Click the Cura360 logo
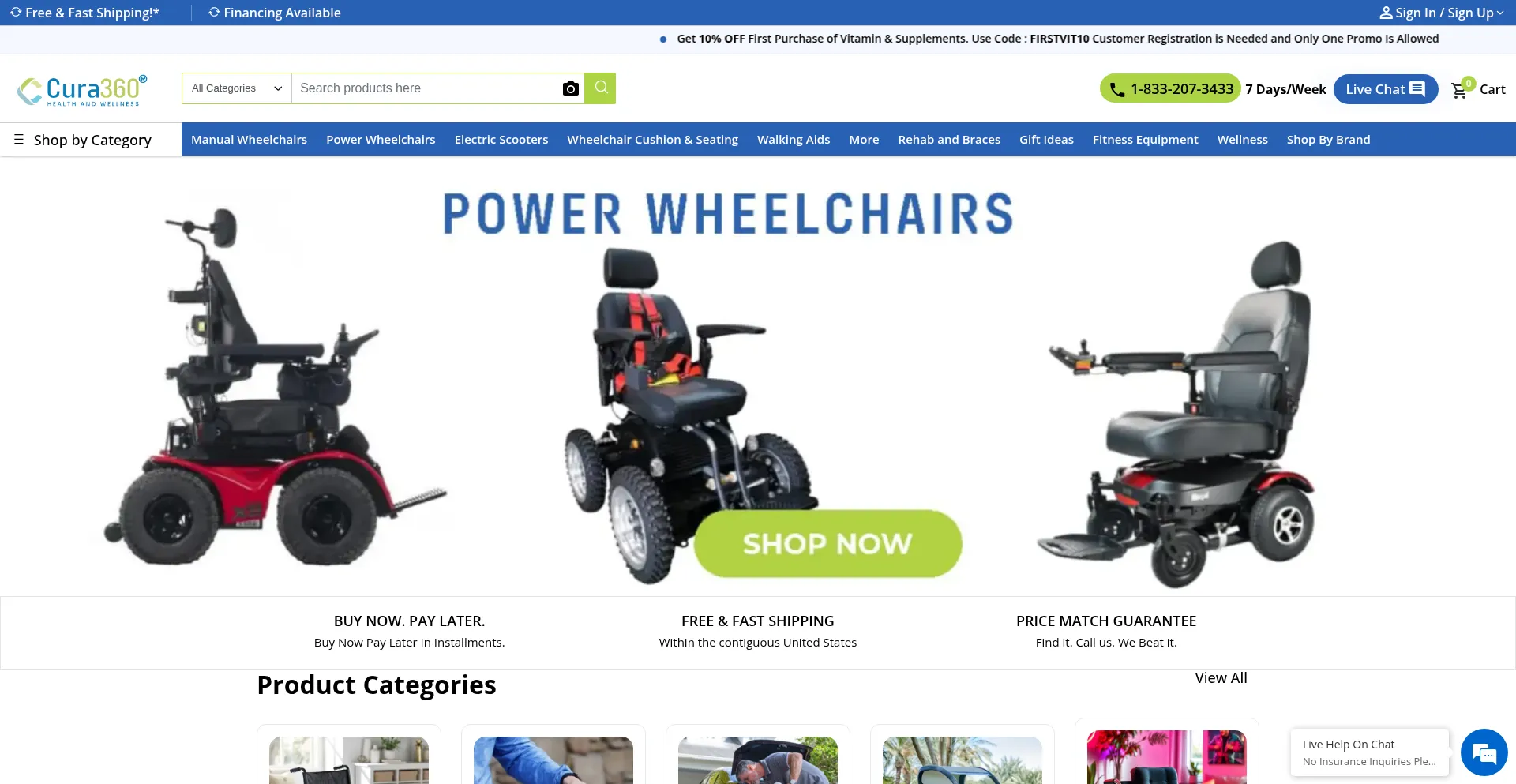Screen dimensions: 1516x784 click(x=82, y=90)
